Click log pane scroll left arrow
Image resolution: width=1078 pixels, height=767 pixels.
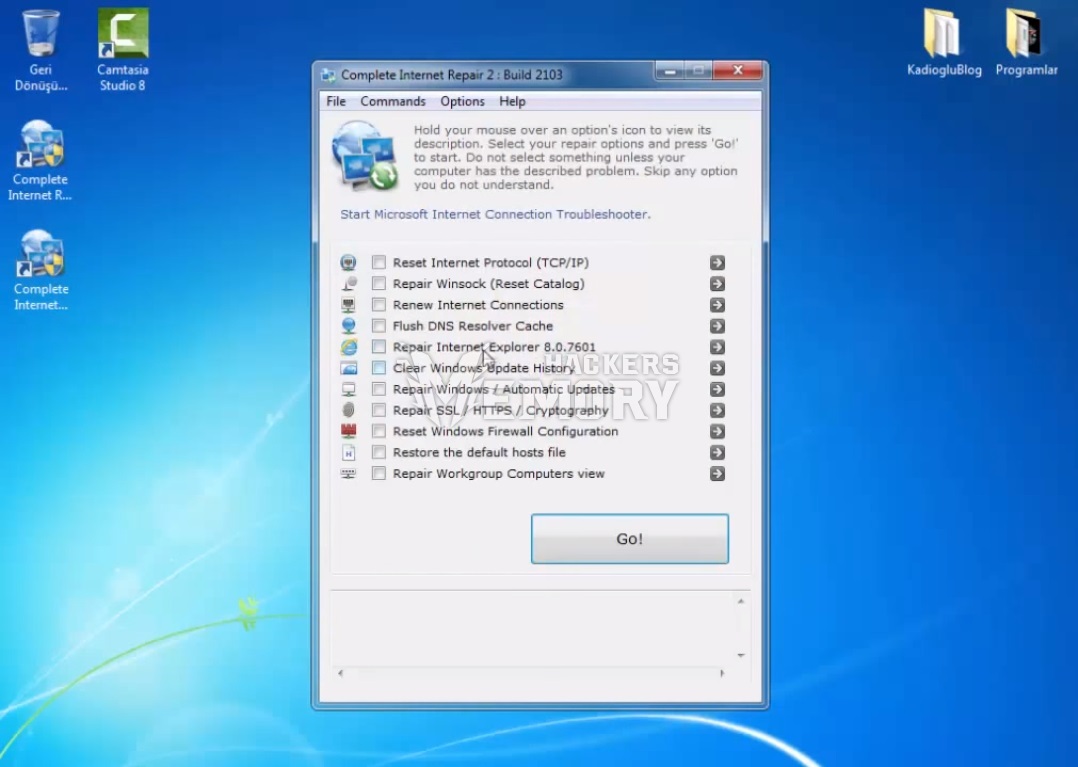point(340,674)
